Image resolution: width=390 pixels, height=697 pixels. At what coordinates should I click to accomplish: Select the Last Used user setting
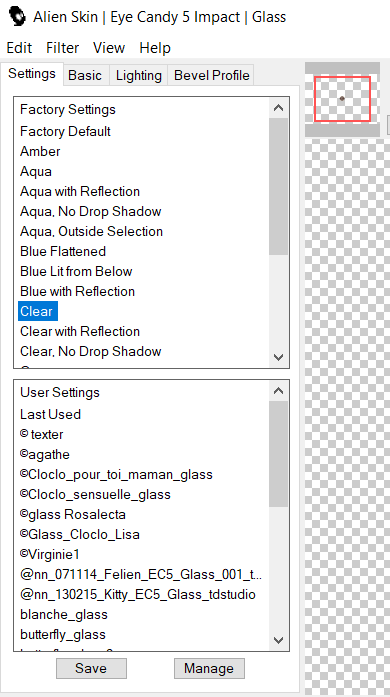click(51, 414)
